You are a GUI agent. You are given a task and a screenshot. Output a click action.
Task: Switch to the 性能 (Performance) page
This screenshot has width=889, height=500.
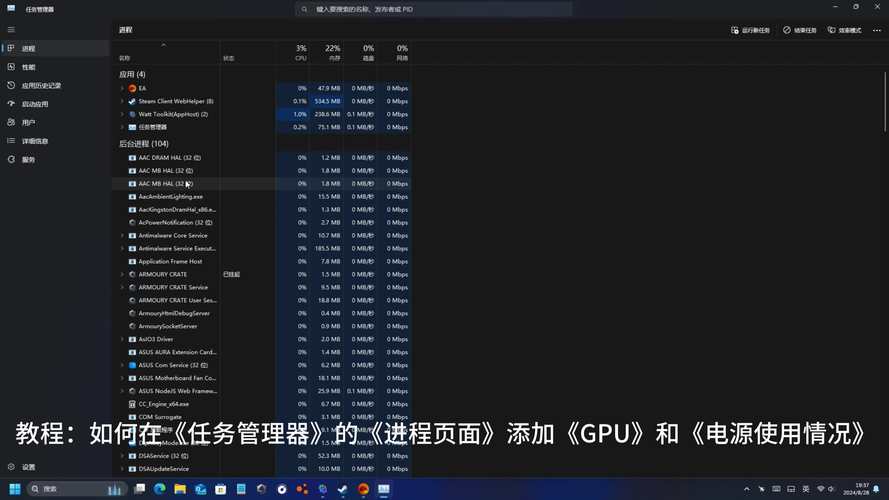coord(55,67)
